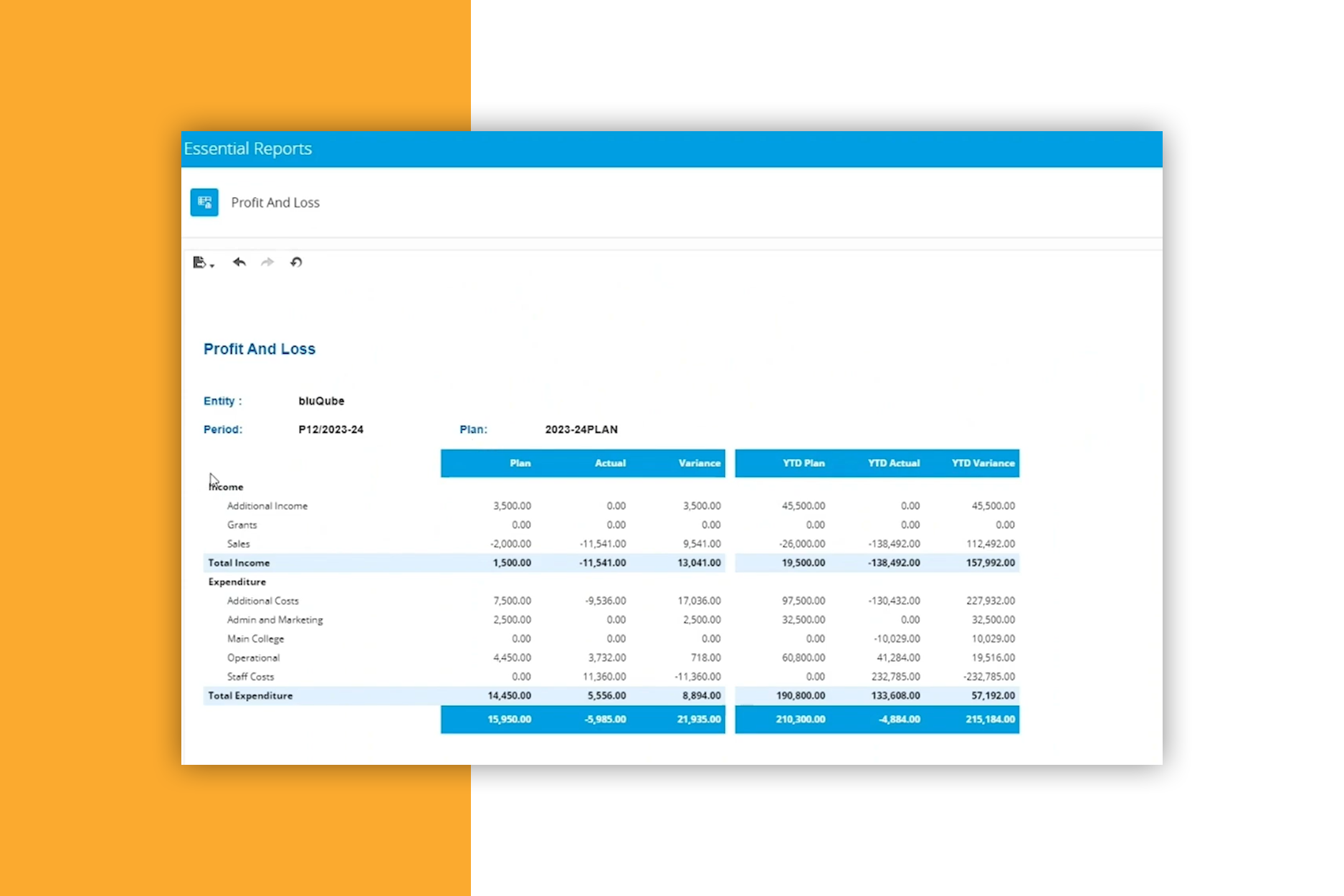Click the Expenditure section heading
1344x896 pixels.
(237, 582)
